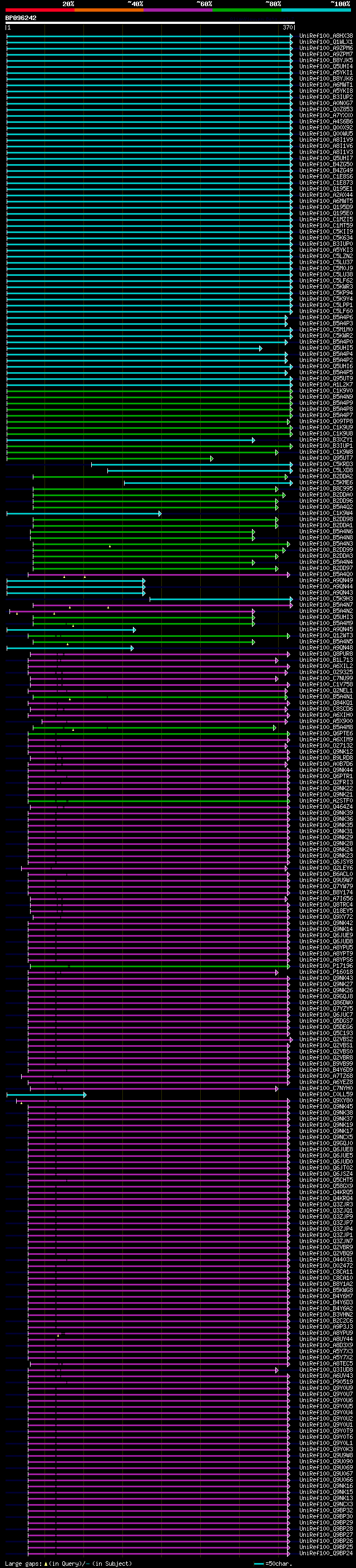Screen dimensions: 356x1568
Task: Select hit label UniRef100_A9QN49
Action: point(326,581)
